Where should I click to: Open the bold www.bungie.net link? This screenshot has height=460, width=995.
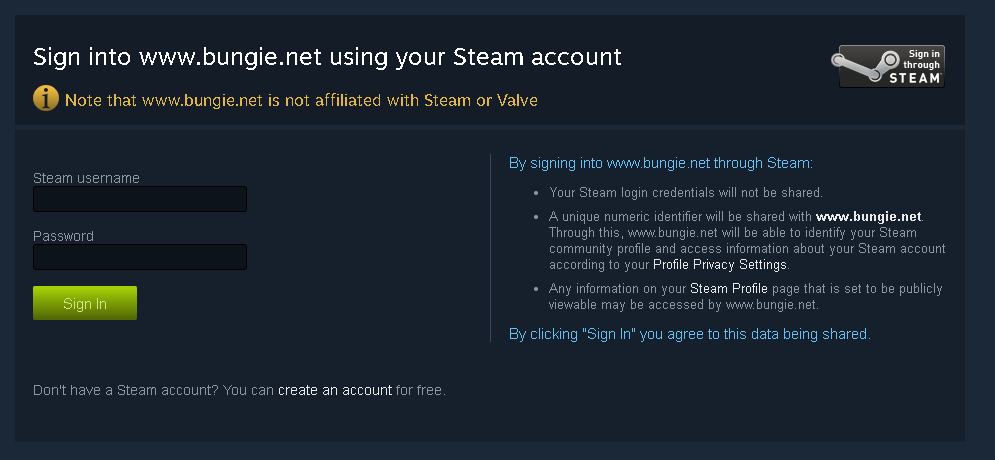868,216
